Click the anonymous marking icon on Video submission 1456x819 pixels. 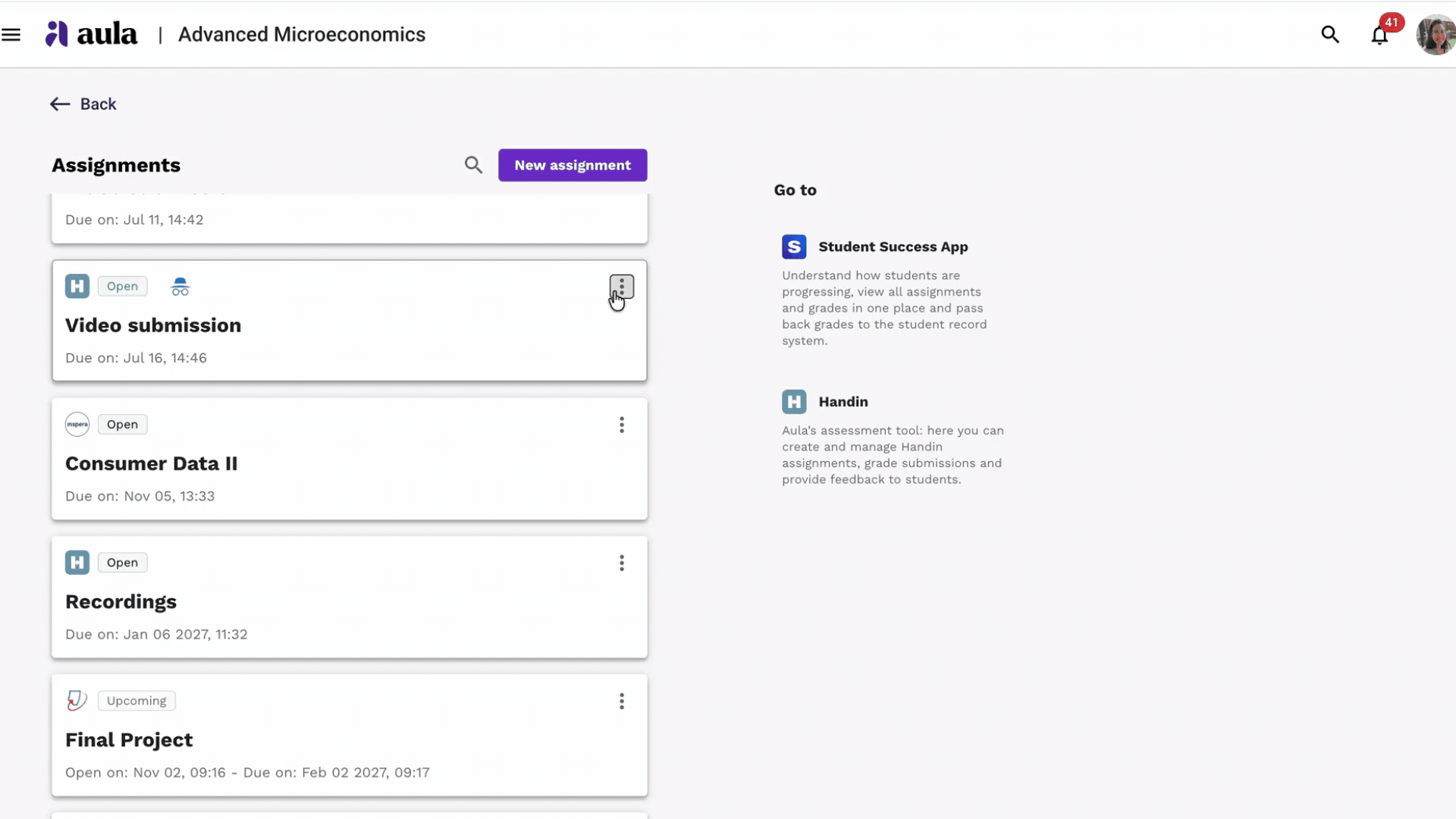[x=180, y=286]
